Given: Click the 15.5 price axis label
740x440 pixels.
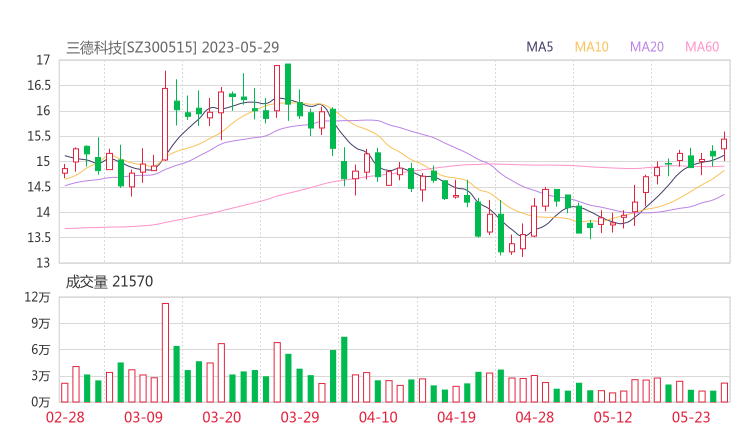Looking at the screenshot, I should [x=39, y=136].
